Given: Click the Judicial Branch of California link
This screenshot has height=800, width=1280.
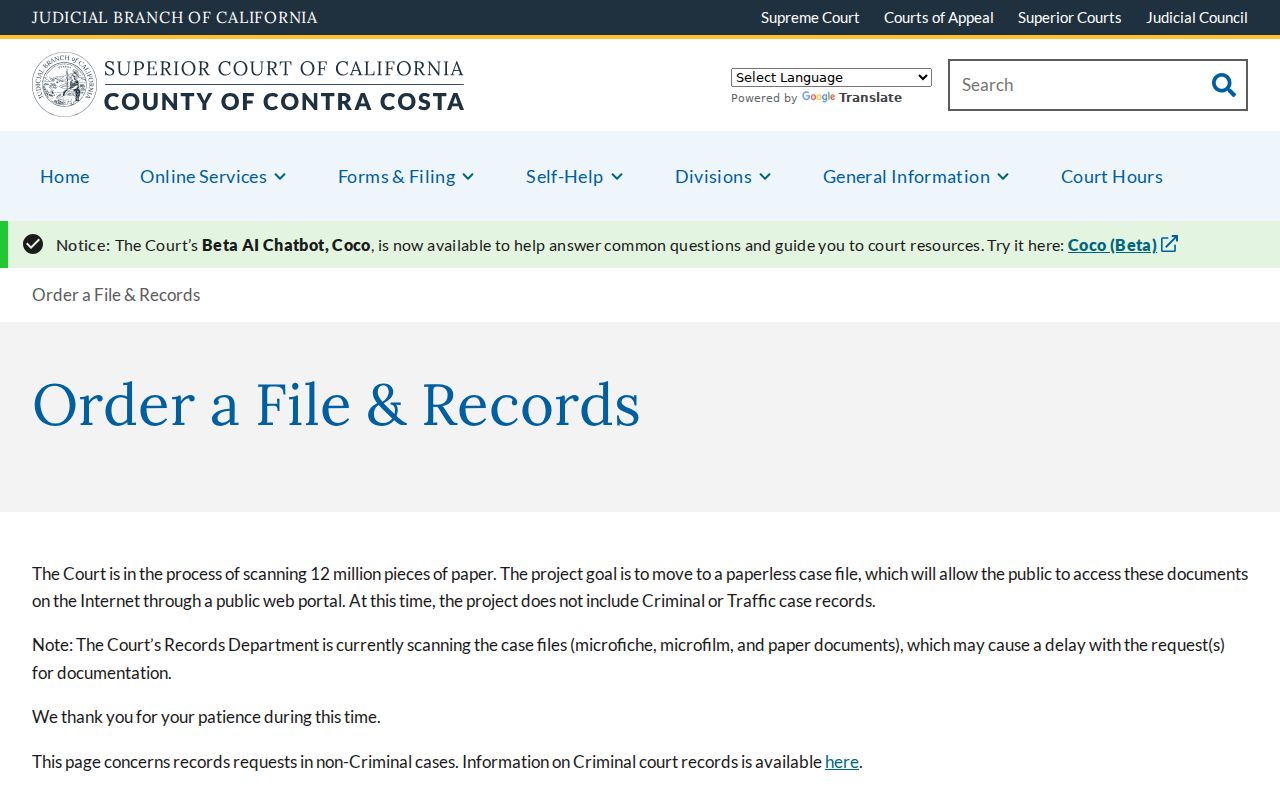Looking at the screenshot, I should pyautogui.click(x=175, y=17).
